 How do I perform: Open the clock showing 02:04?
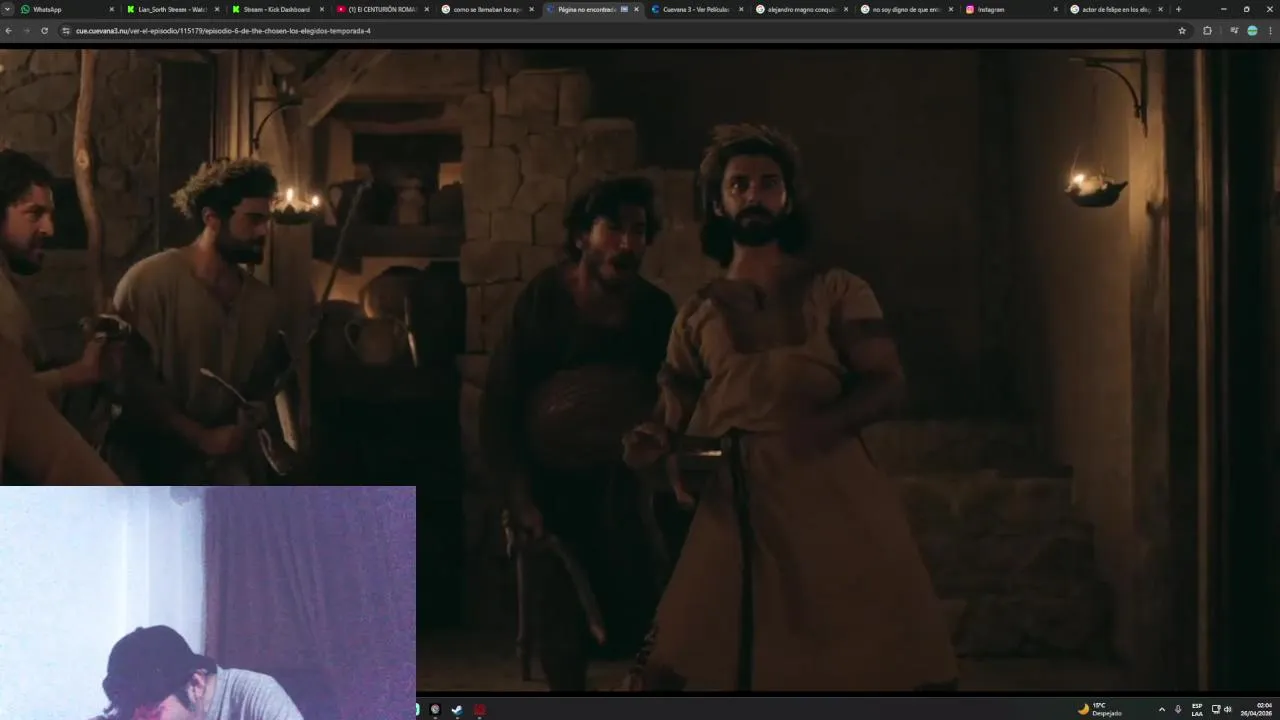point(1257,709)
